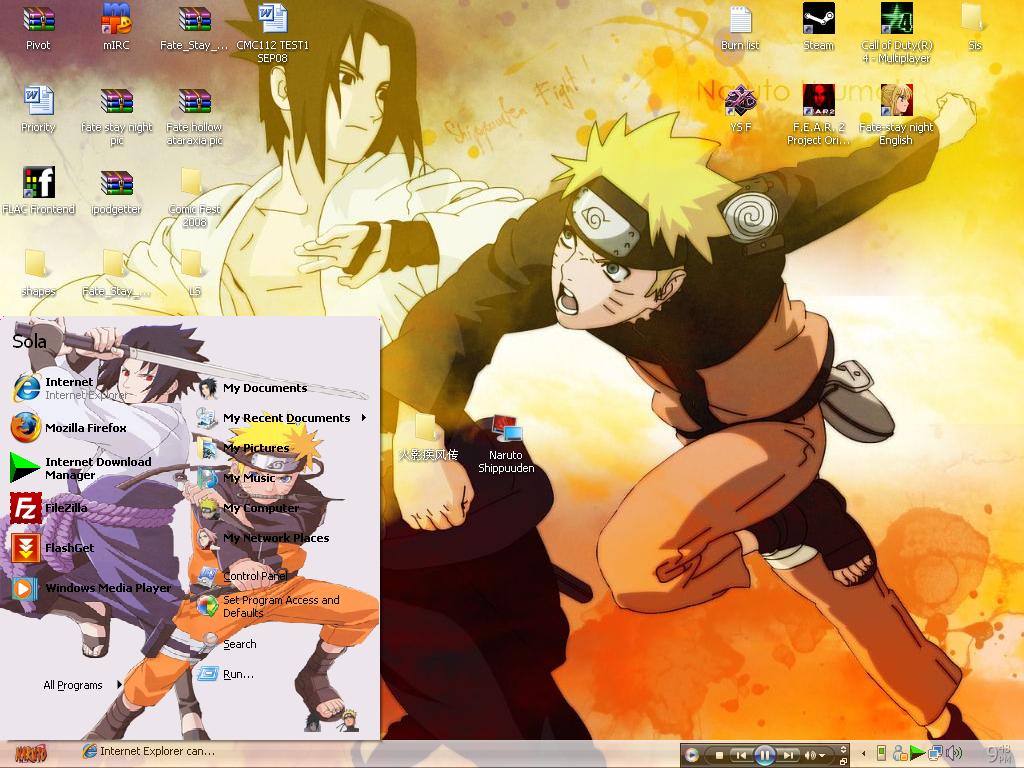Open the system volume tray icon
The image size is (1024, 768).
point(954,753)
